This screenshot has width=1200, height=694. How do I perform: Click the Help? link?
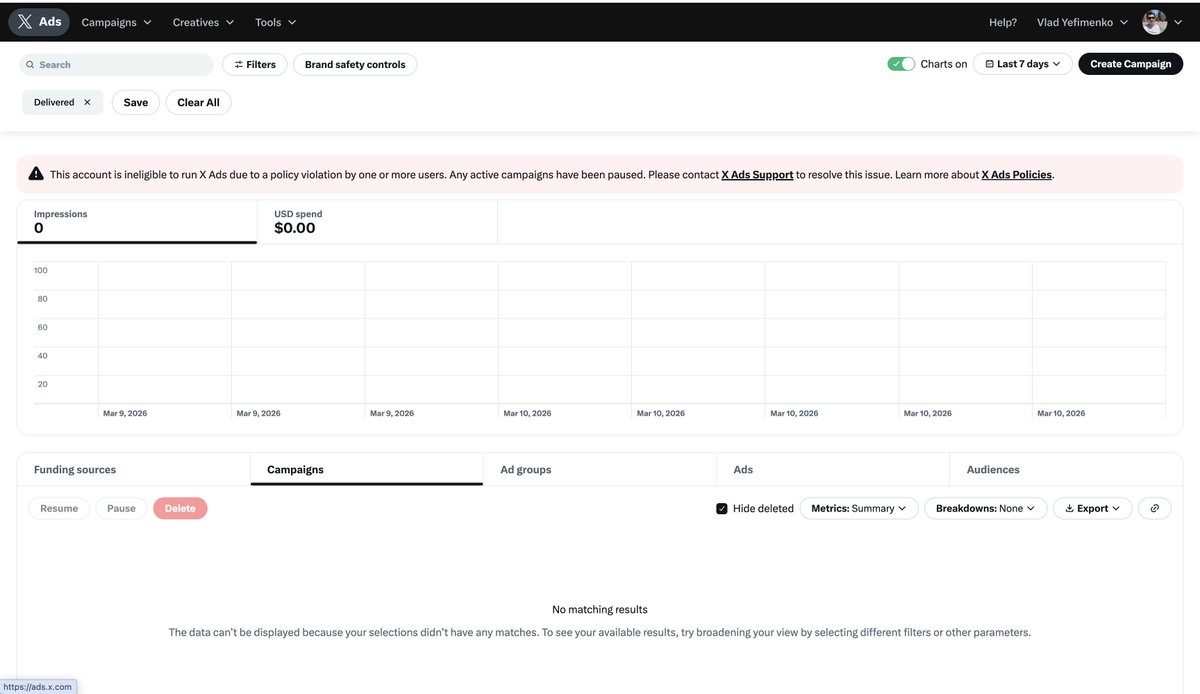(x=1003, y=22)
